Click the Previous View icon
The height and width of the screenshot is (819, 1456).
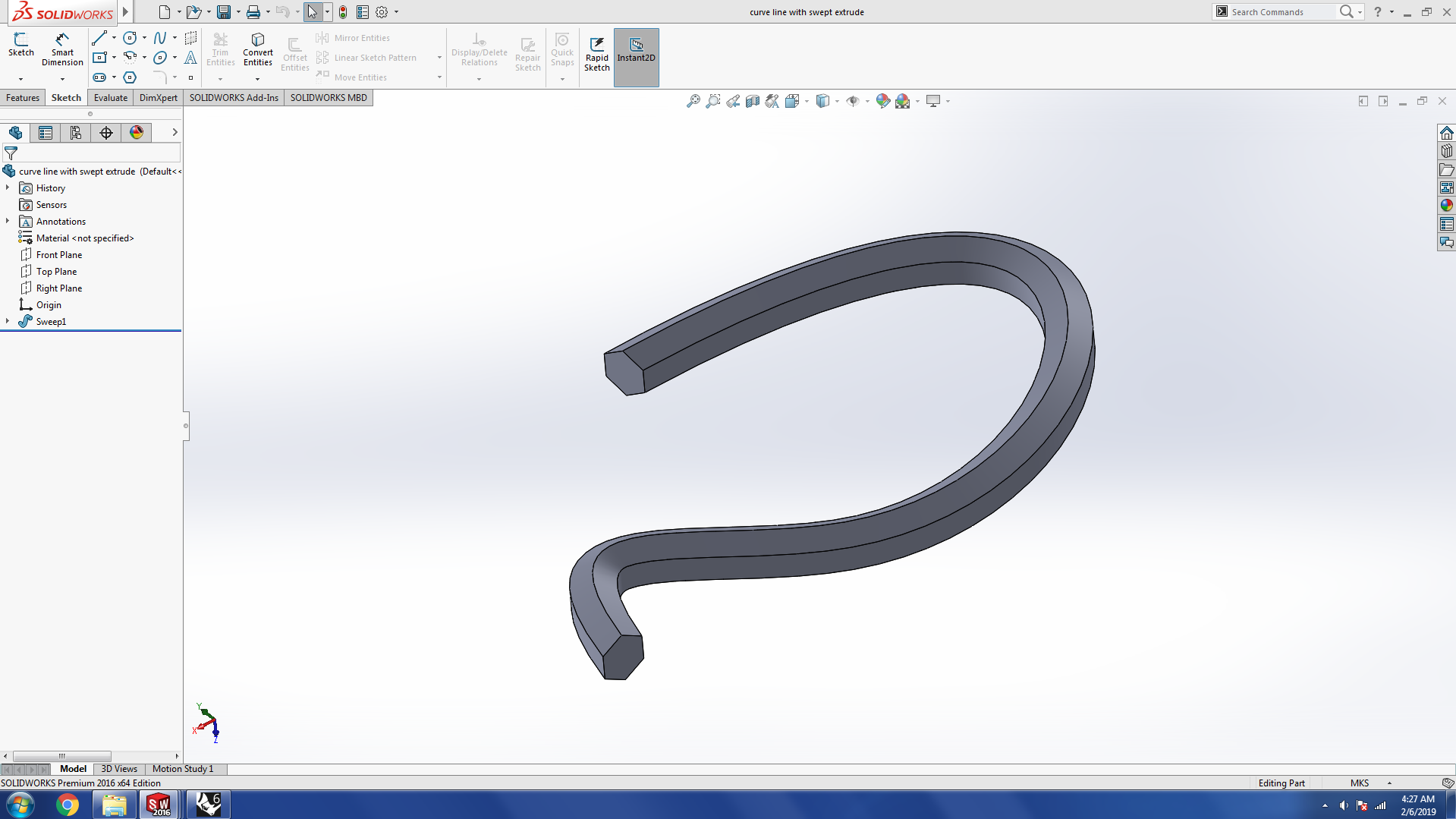(733, 101)
